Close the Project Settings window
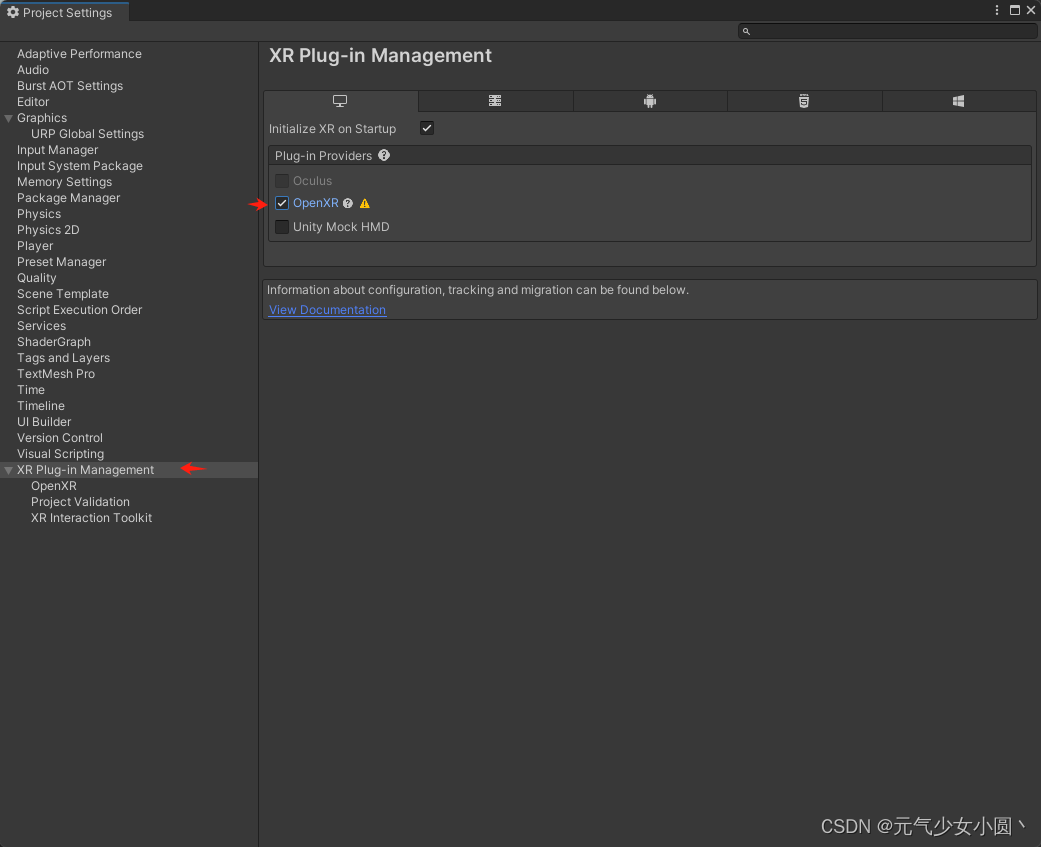 [1031, 10]
